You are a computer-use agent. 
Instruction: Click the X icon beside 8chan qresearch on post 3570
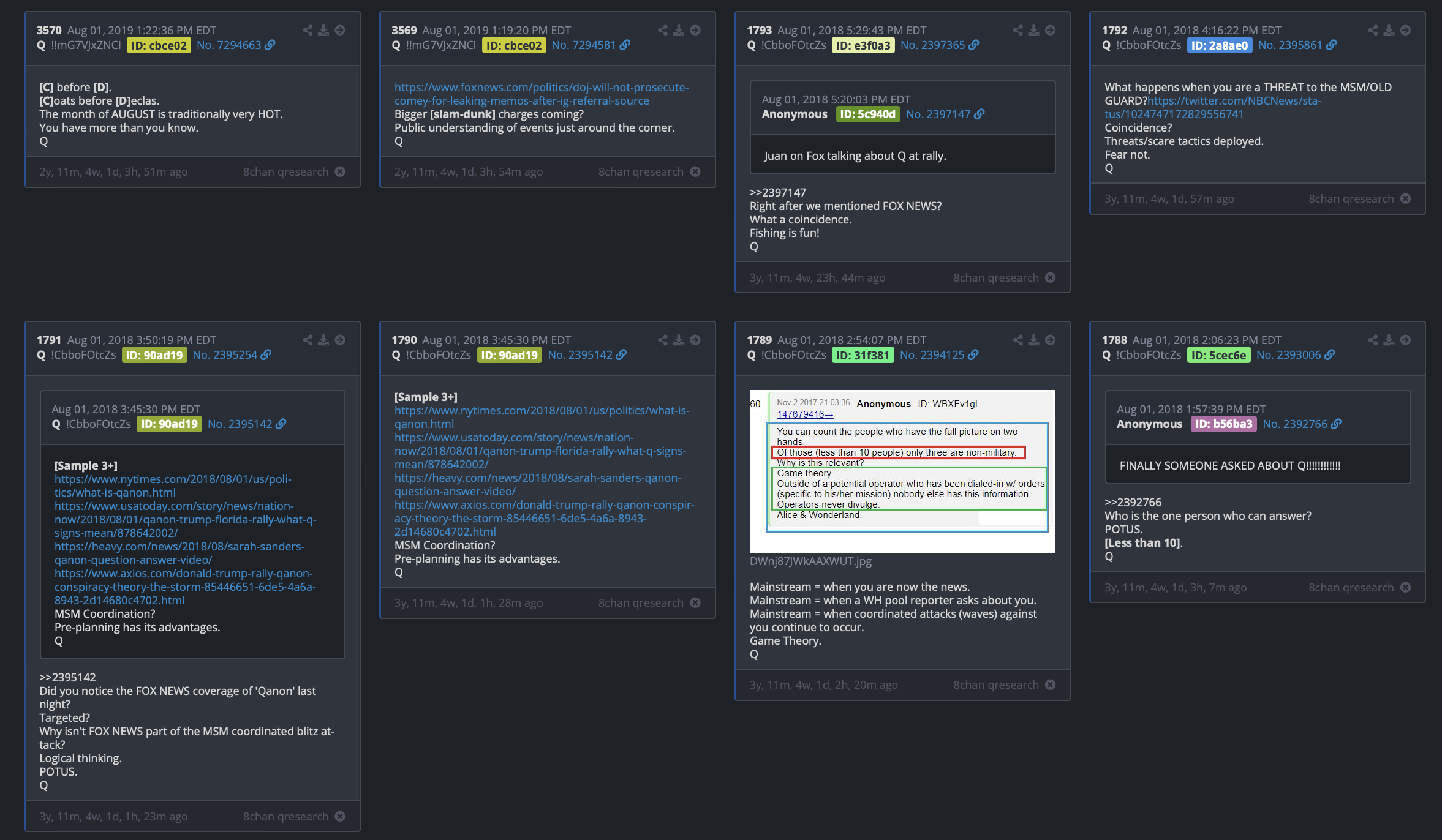pyautogui.click(x=340, y=172)
